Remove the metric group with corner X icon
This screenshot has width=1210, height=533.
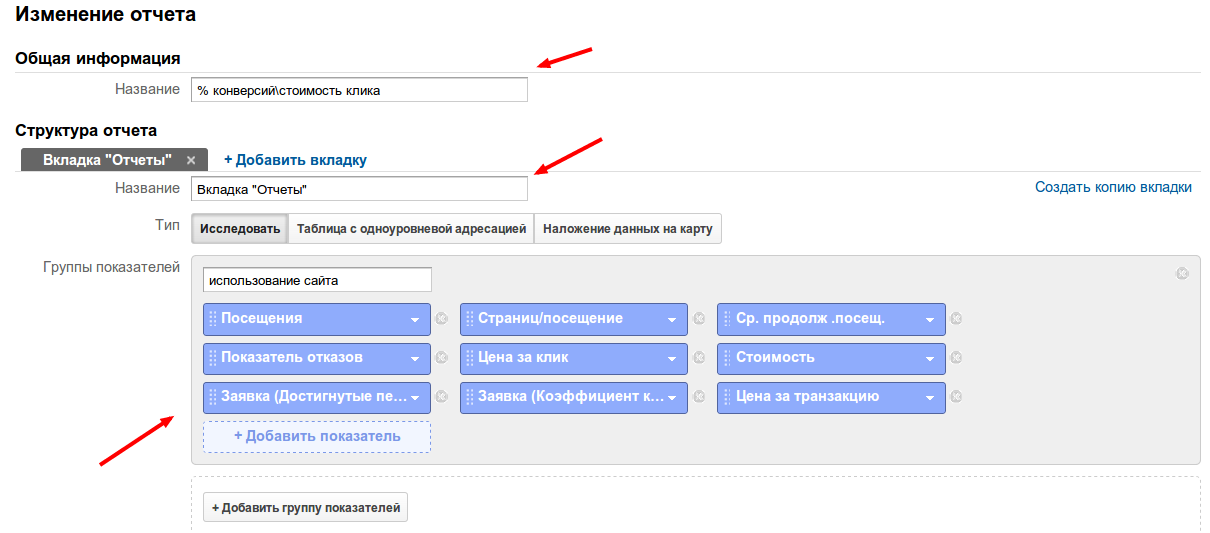click(x=1182, y=273)
